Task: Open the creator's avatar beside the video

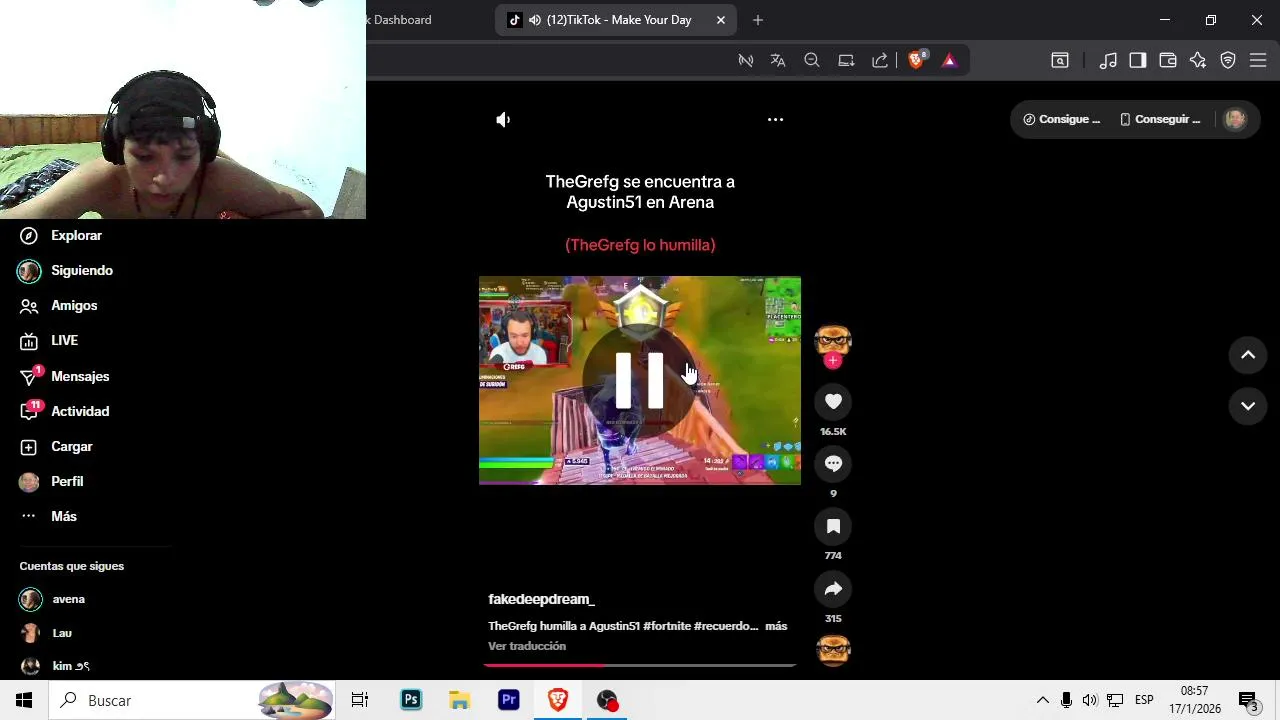Action: 833,342
